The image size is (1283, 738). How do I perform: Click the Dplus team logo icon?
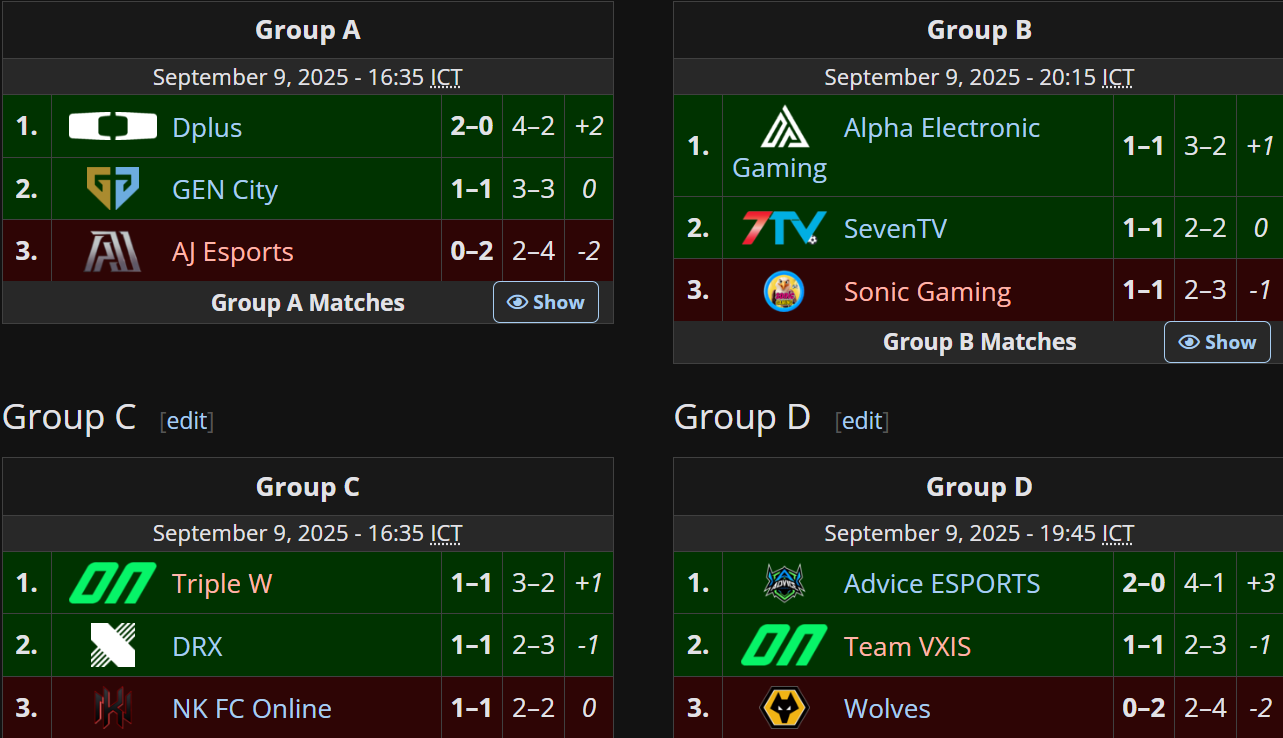112,127
